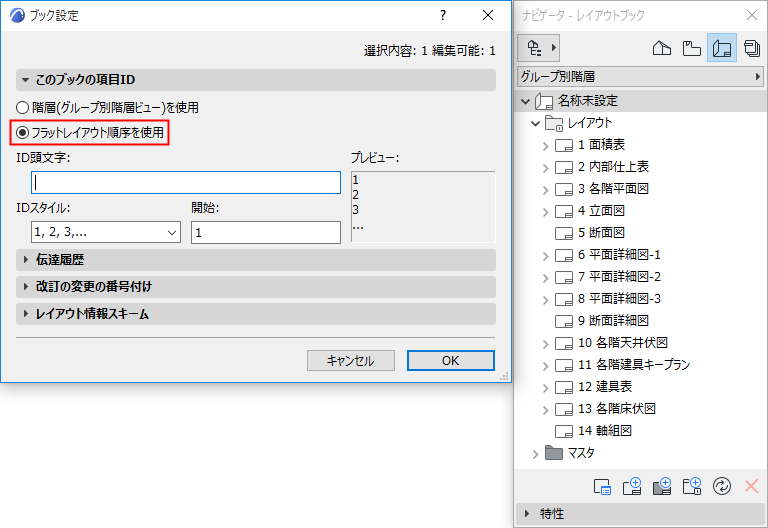Open the IDスタイル dropdown
Viewport: 768px width, 528px height.
coord(106,232)
